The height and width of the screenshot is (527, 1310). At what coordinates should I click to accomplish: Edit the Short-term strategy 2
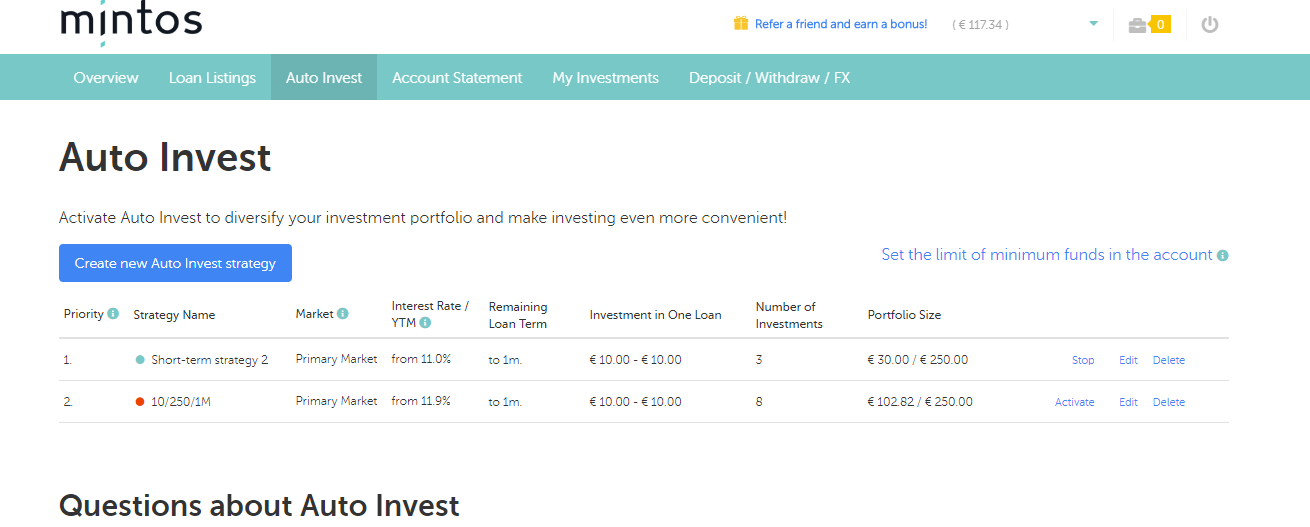click(1128, 360)
